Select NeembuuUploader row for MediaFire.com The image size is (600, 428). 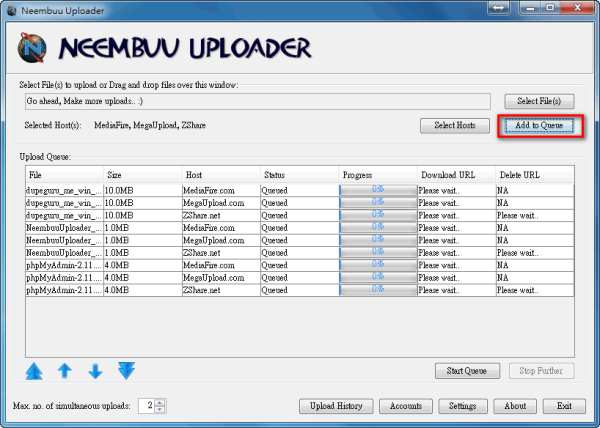click(x=300, y=228)
